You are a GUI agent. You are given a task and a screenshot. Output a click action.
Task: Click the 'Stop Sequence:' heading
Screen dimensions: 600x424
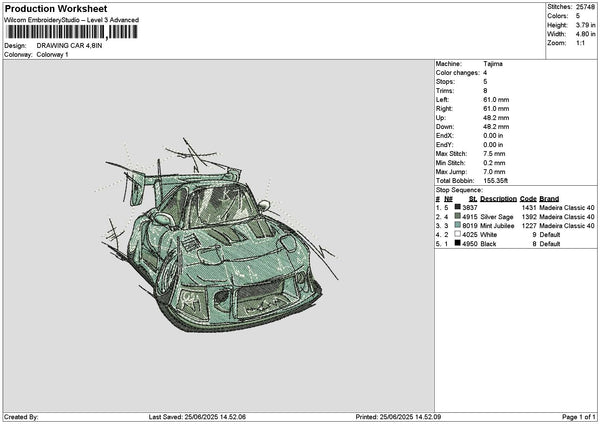click(459, 190)
